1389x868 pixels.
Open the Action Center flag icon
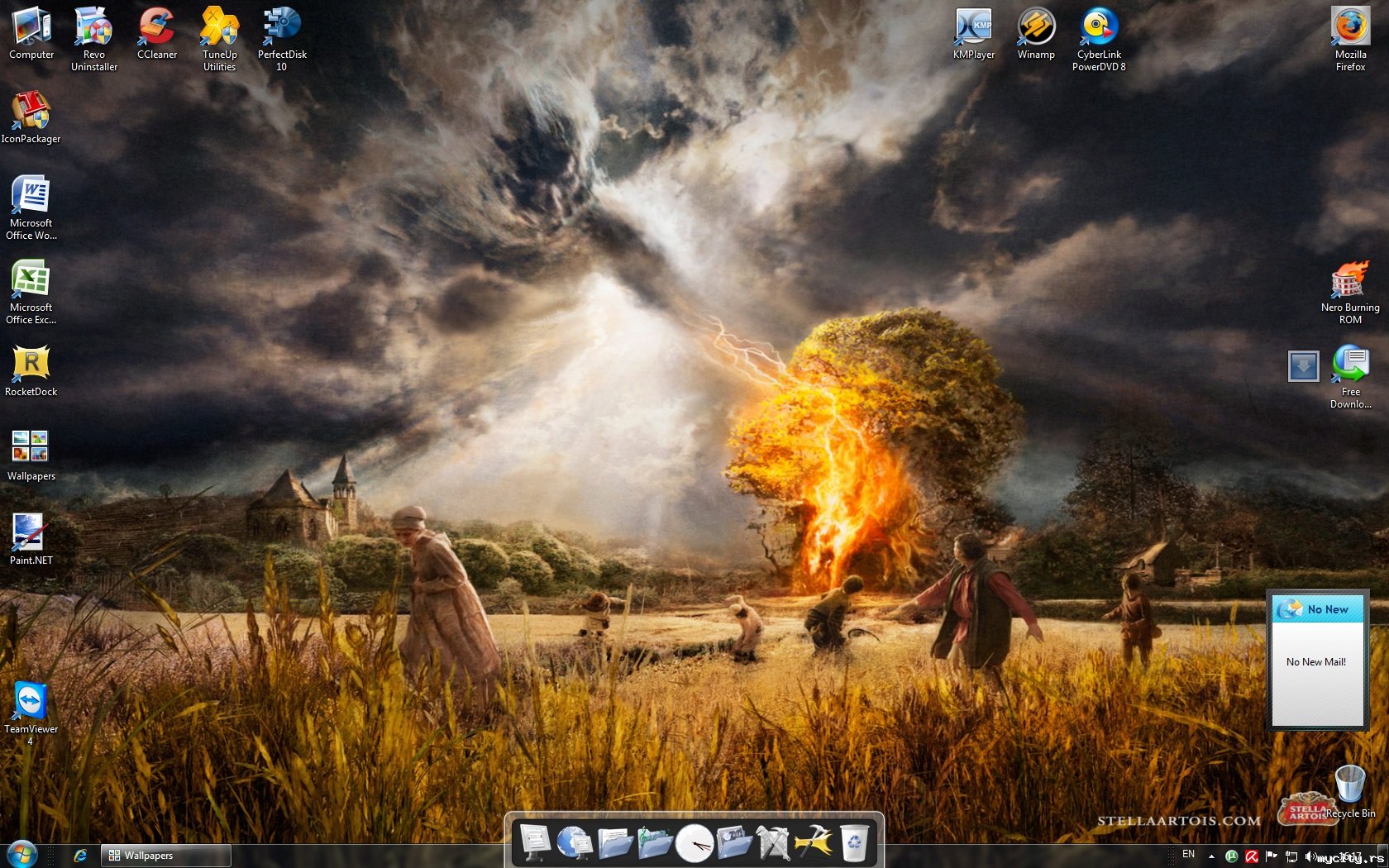coord(1272,856)
